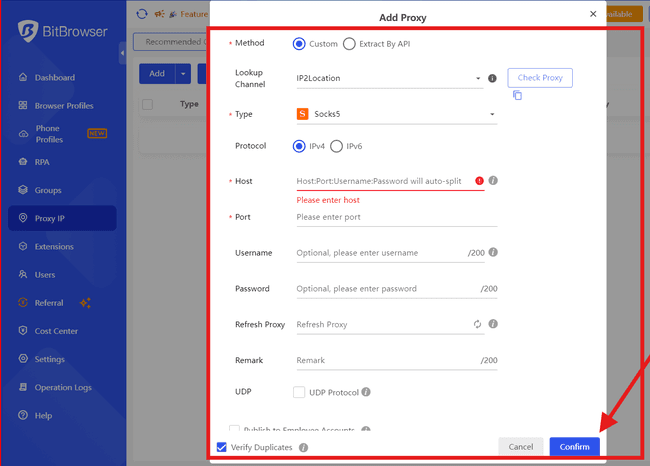
Task: Click the refresh arrows icon in Refresh Proxy
Action: 478,324
